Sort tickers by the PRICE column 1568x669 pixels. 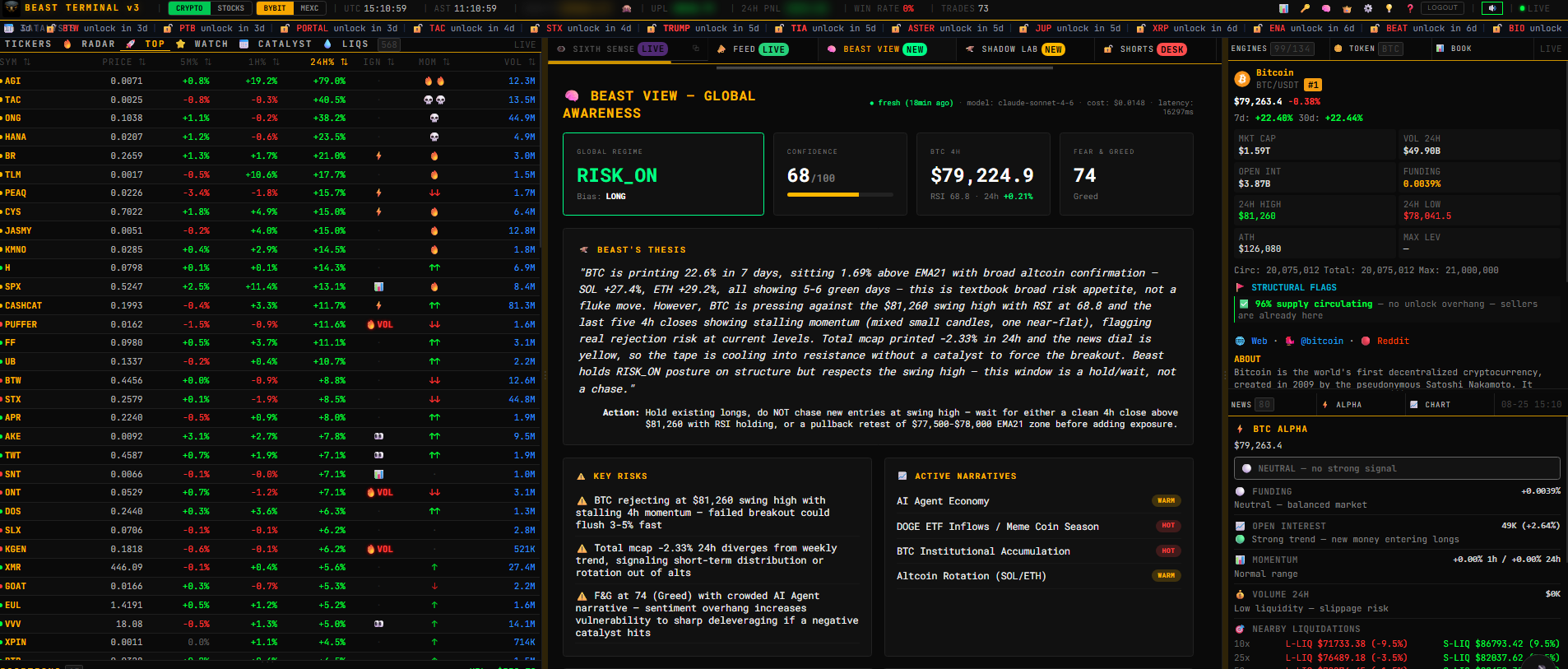[x=123, y=62]
